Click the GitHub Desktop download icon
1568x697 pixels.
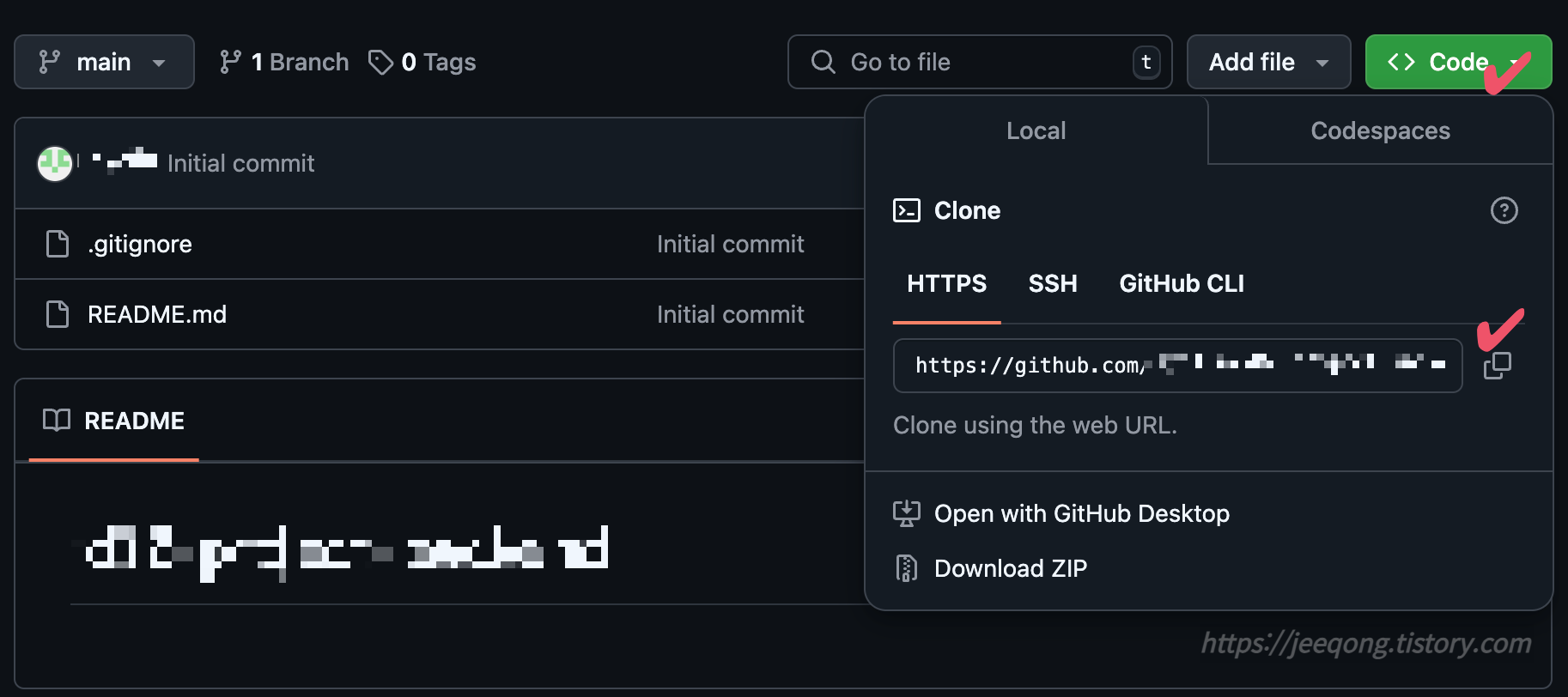tap(907, 513)
